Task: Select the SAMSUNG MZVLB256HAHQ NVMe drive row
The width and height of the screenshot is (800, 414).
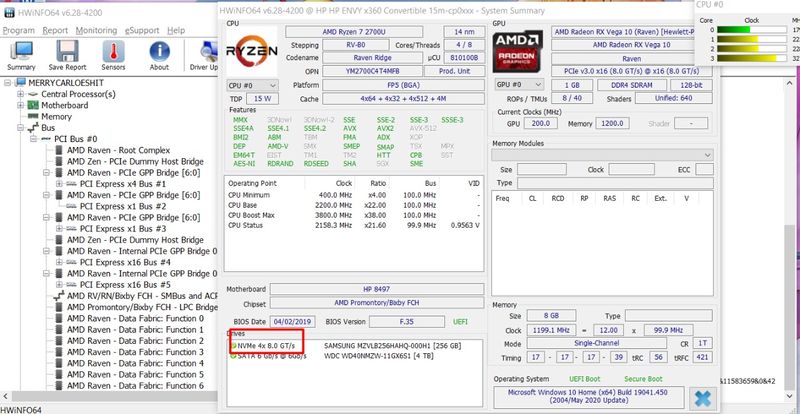Action: pyautogui.click(x=356, y=346)
